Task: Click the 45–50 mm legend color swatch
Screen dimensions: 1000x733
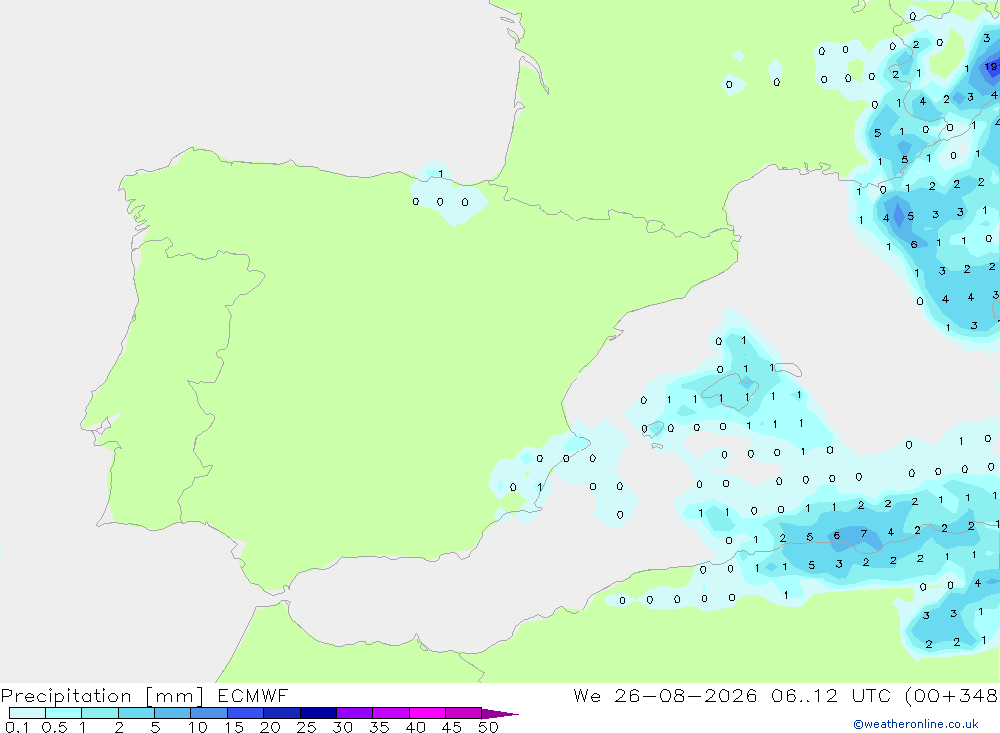Action: [x=464, y=713]
